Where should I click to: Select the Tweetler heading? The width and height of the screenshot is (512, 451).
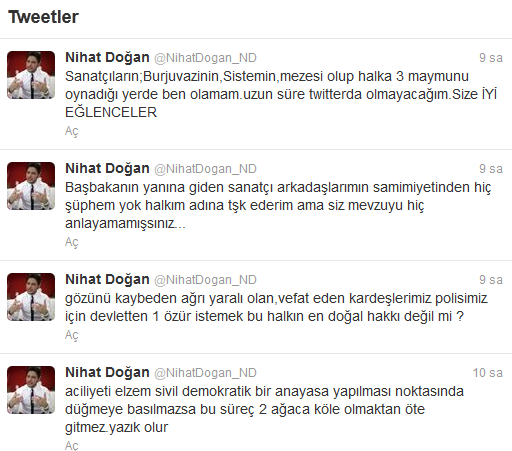[43, 17]
